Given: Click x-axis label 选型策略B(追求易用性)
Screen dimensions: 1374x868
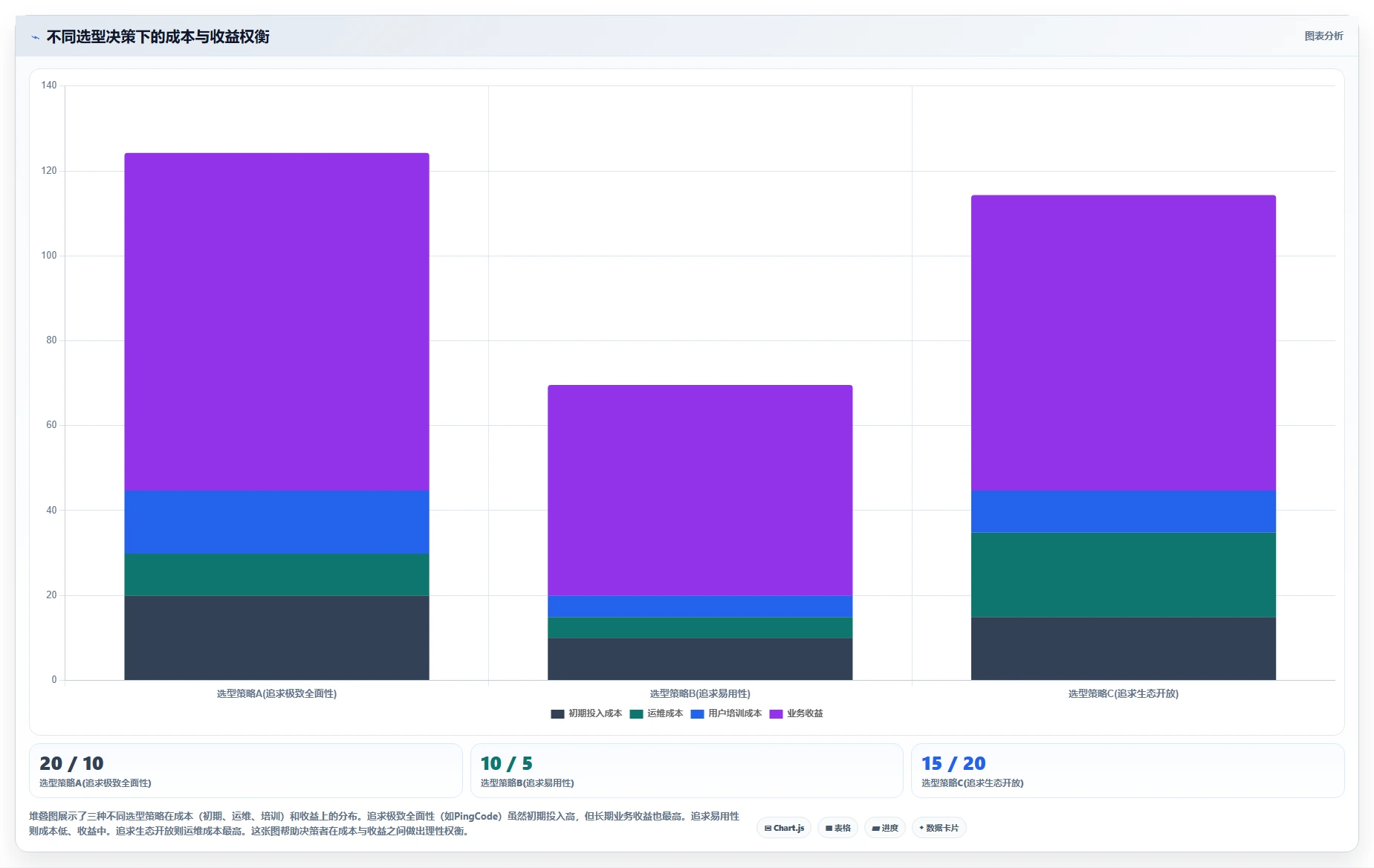Looking at the screenshot, I should coord(700,693).
